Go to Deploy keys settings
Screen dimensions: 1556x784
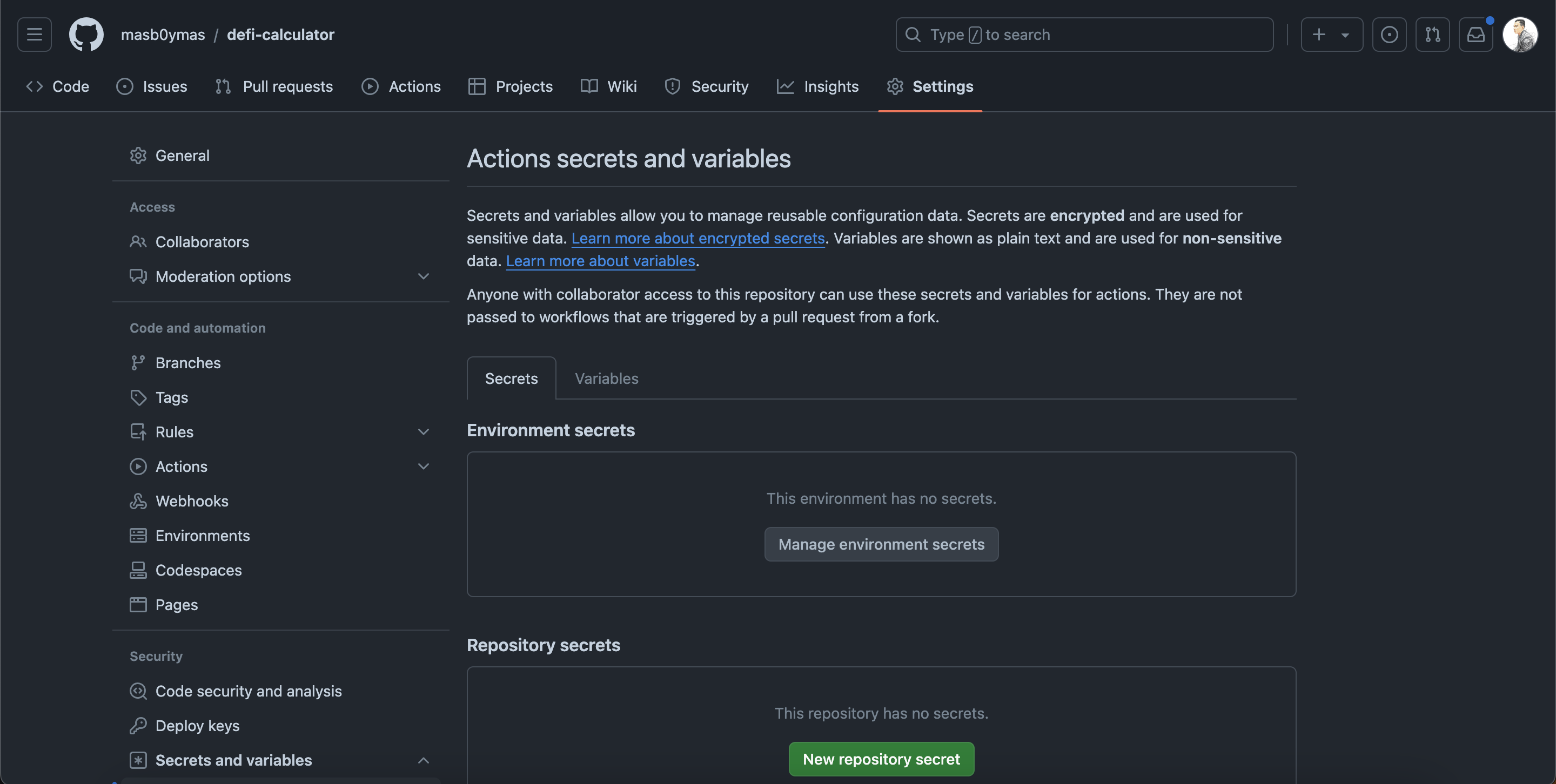point(197,726)
